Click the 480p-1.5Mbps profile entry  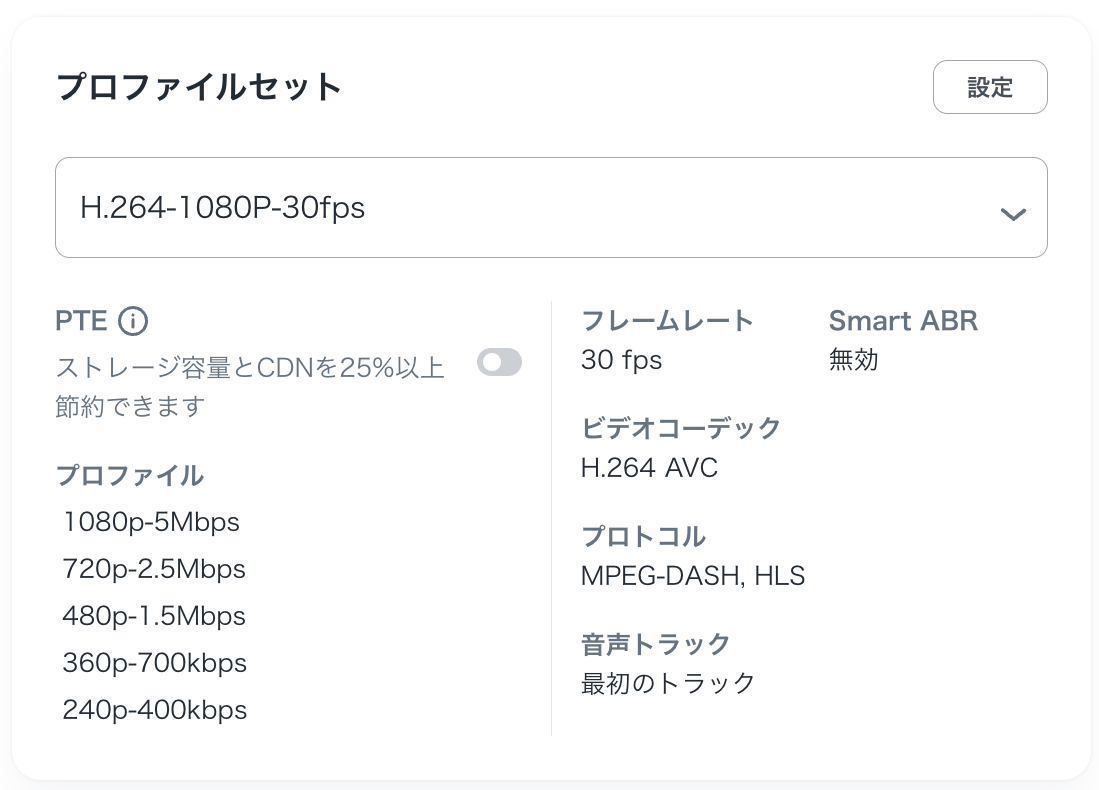tap(154, 616)
